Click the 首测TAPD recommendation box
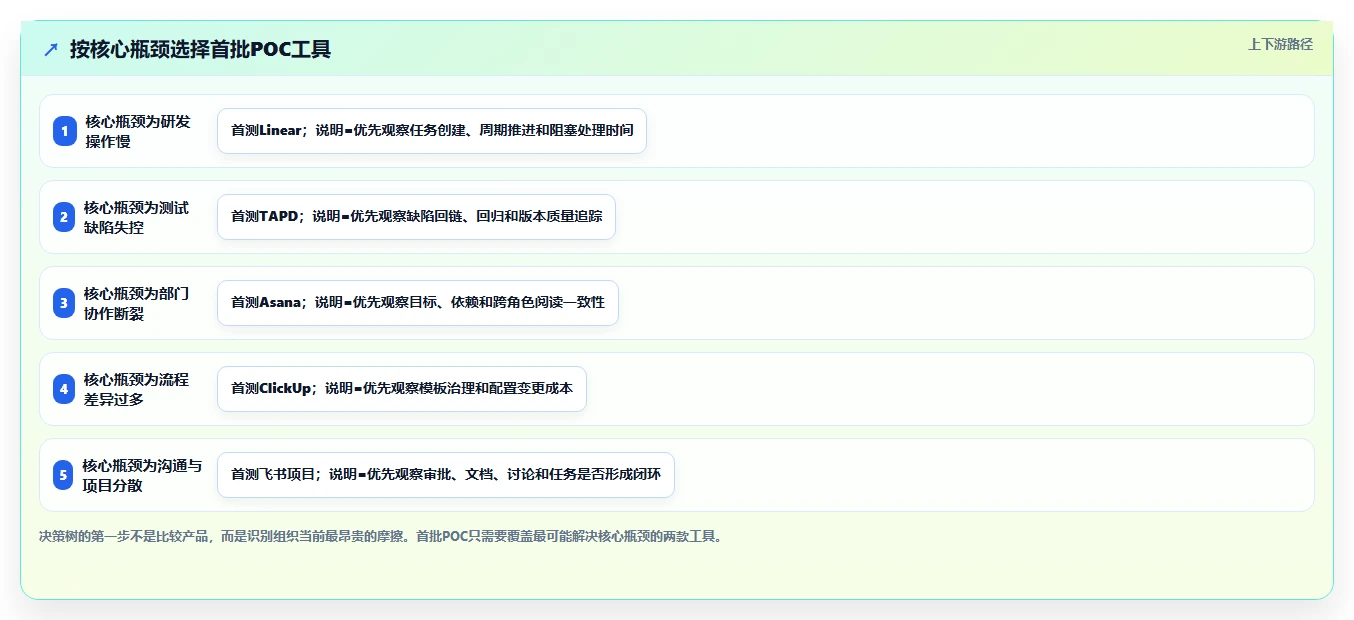The width and height of the screenshot is (1354, 620). (x=416, y=217)
